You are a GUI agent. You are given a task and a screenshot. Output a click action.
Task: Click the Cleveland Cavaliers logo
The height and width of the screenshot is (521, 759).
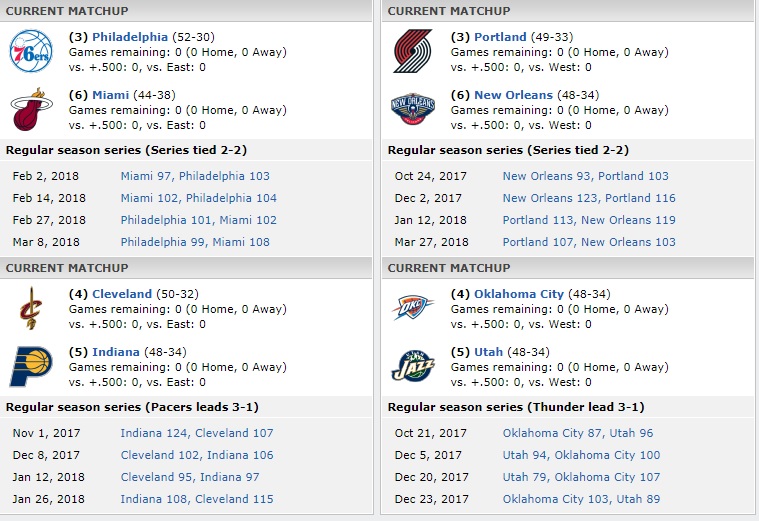(x=30, y=308)
